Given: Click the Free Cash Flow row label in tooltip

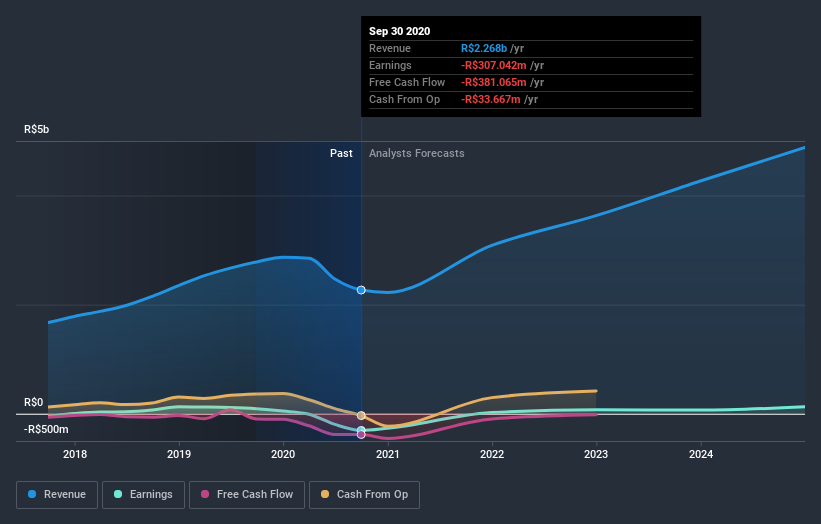Looking at the screenshot, I should click(407, 82).
